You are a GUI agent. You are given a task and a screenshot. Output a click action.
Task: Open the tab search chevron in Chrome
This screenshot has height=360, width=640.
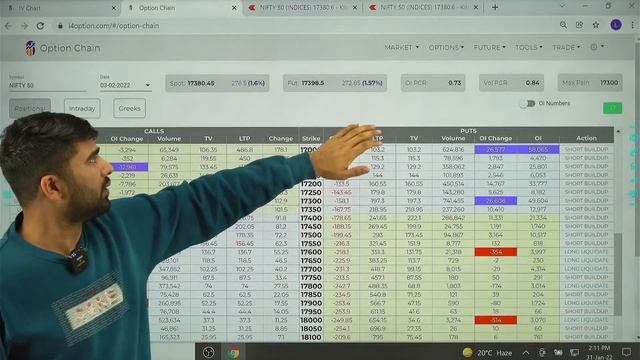tap(562, 7)
